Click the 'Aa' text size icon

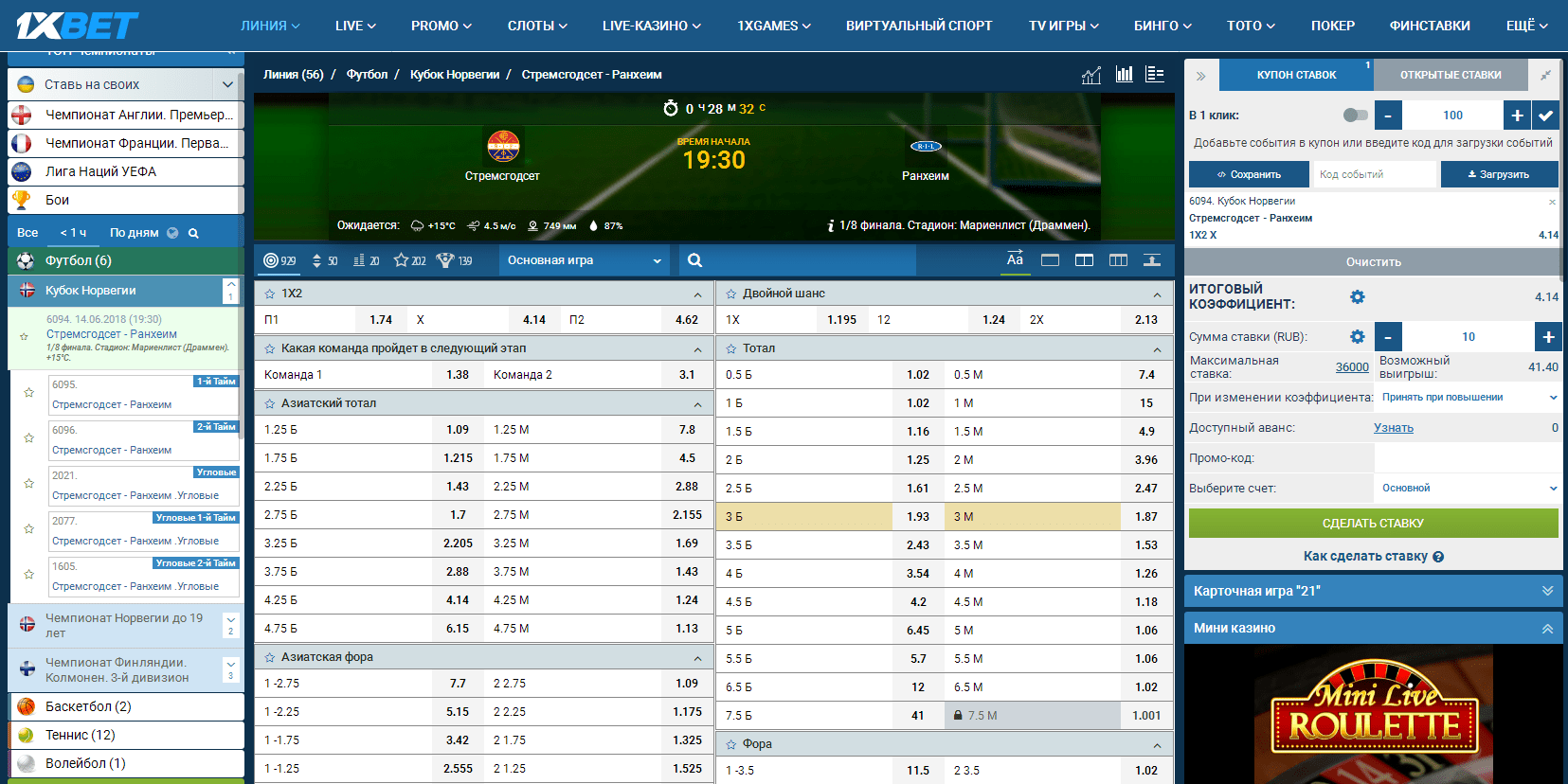(x=1015, y=259)
